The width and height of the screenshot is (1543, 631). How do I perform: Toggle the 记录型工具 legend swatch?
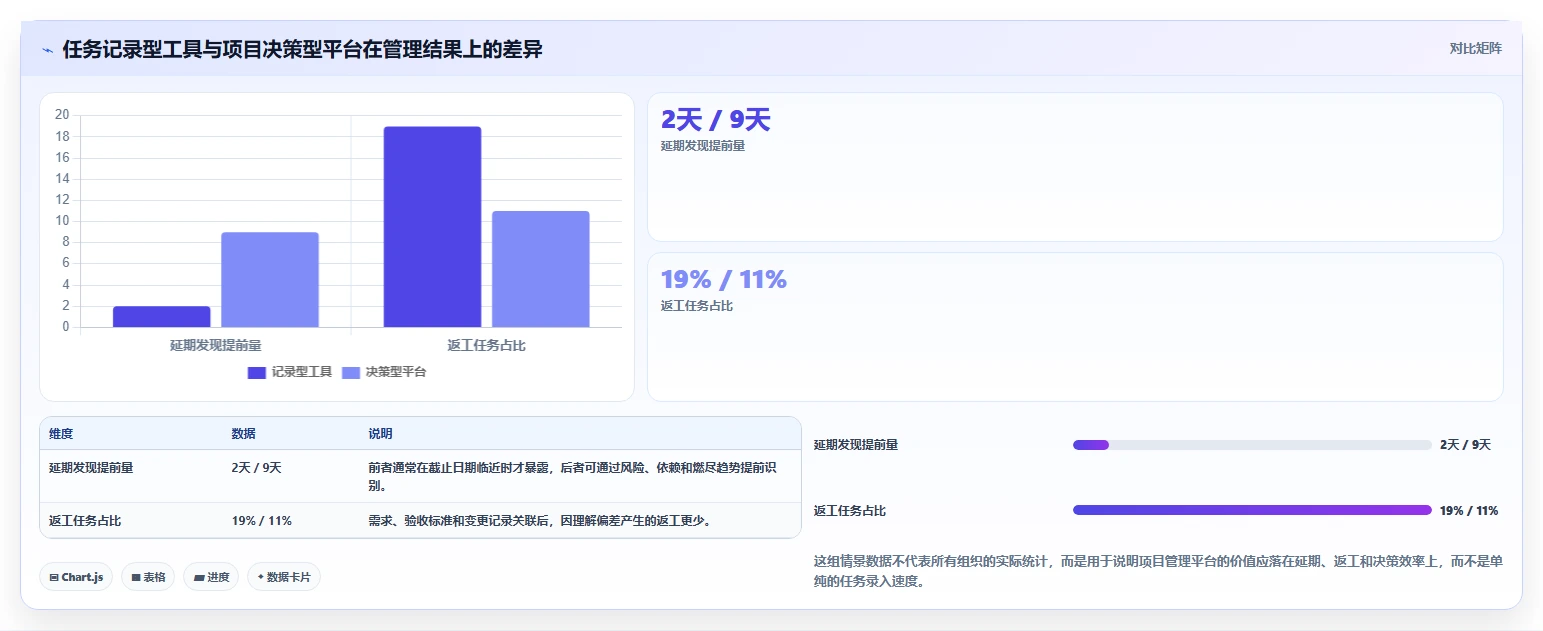click(257, 372)
